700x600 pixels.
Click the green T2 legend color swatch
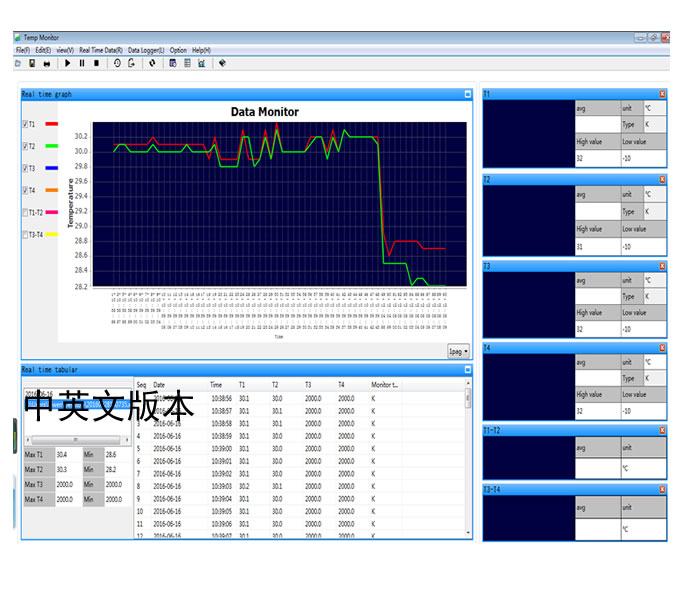click(x=52, y=146)
